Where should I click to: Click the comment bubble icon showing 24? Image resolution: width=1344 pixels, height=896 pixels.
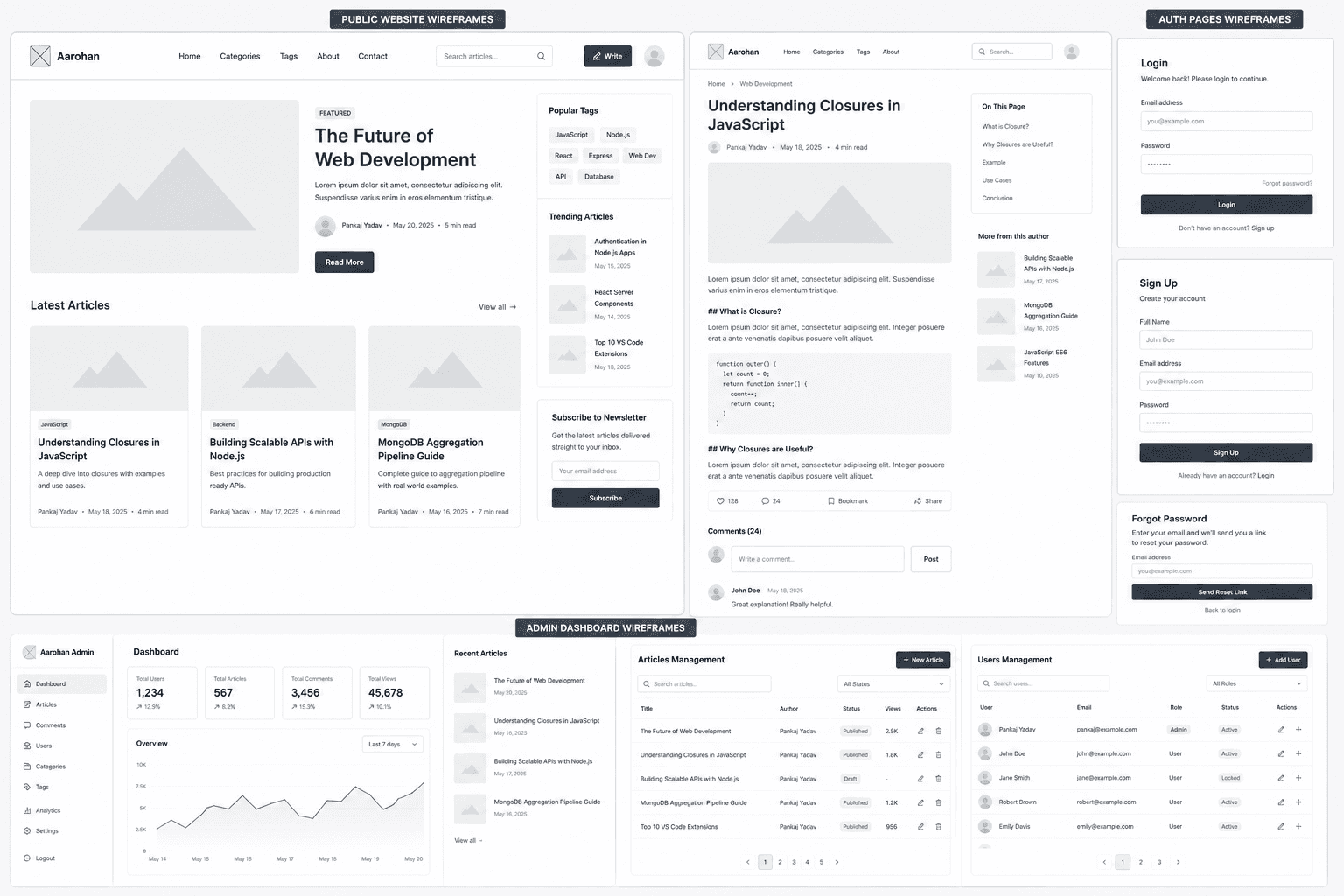pyautogui.click(x=765, y=501)
